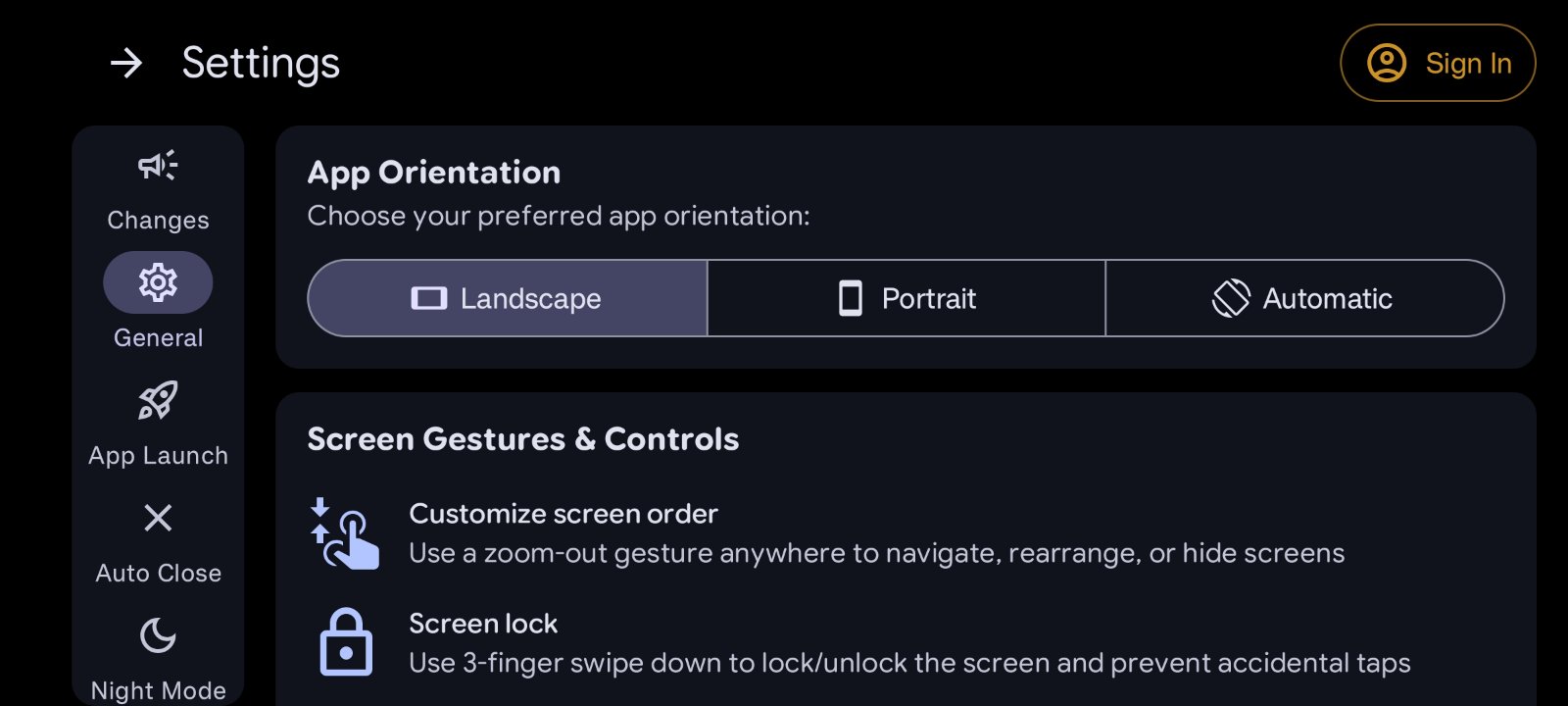Select Portrait orientation option
This screenshot has height=706, width=1568.
pos(906,298)
